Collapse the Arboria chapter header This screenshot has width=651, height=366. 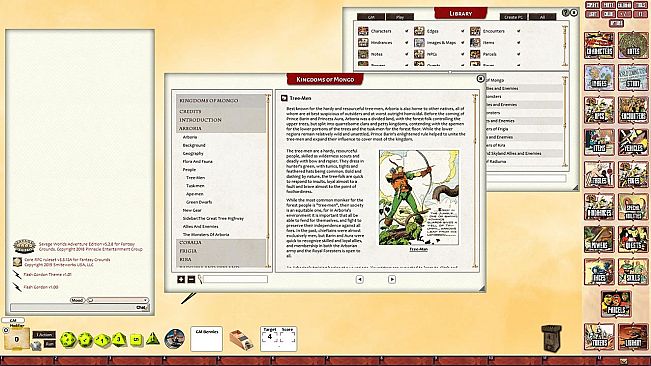[221, 129]
